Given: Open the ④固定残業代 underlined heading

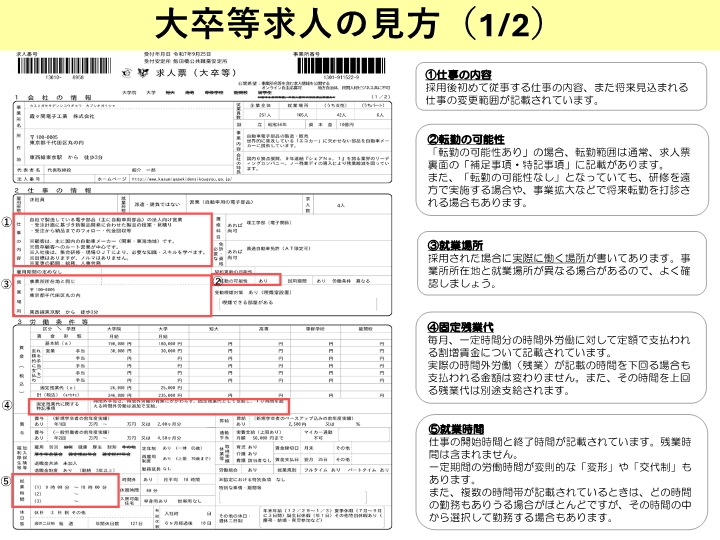Looking at the screenshot, I should 460,327.
